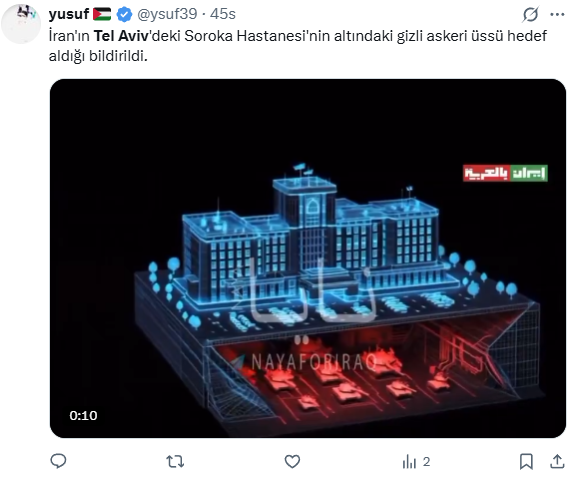Screen dimensions: 583x479
Task: Play the hospital hologram video
Action: [x=308, y=258]
